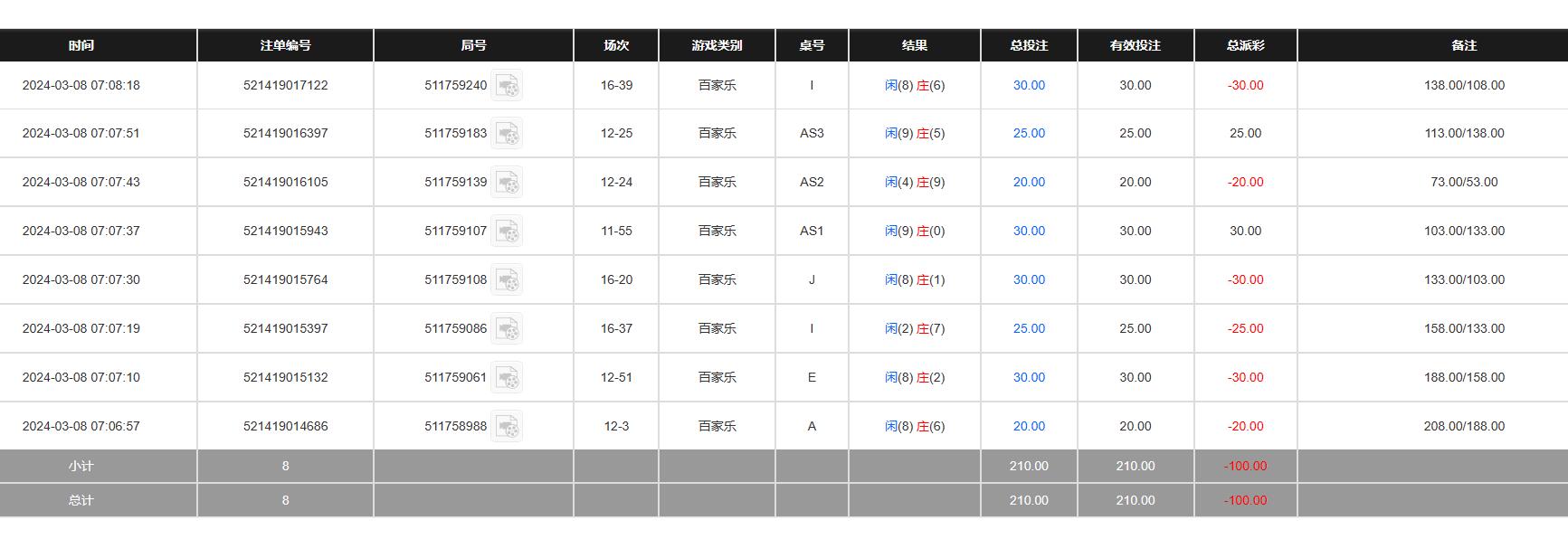Show the replay for round 511759061
Viewport: 1568px width, 539px height.
[x=507, y=378]
